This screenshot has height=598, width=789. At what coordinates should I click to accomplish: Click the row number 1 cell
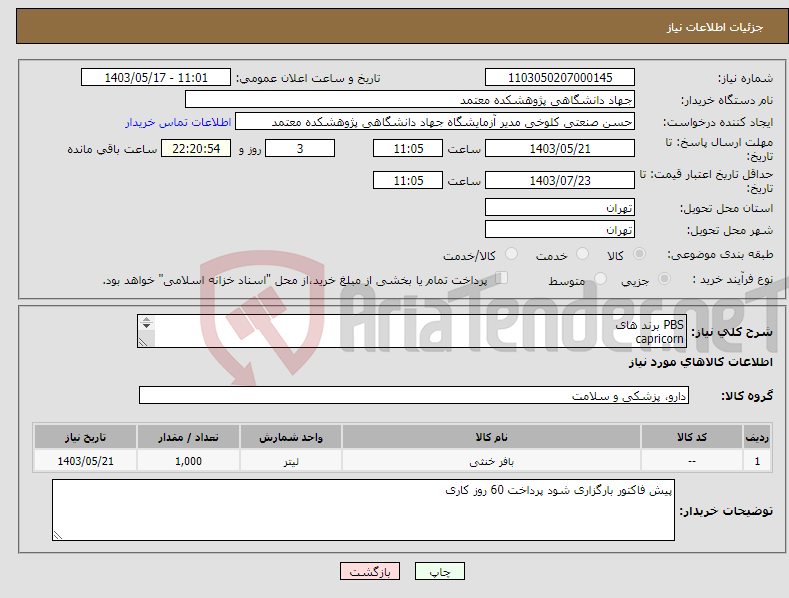click(757, 461)
